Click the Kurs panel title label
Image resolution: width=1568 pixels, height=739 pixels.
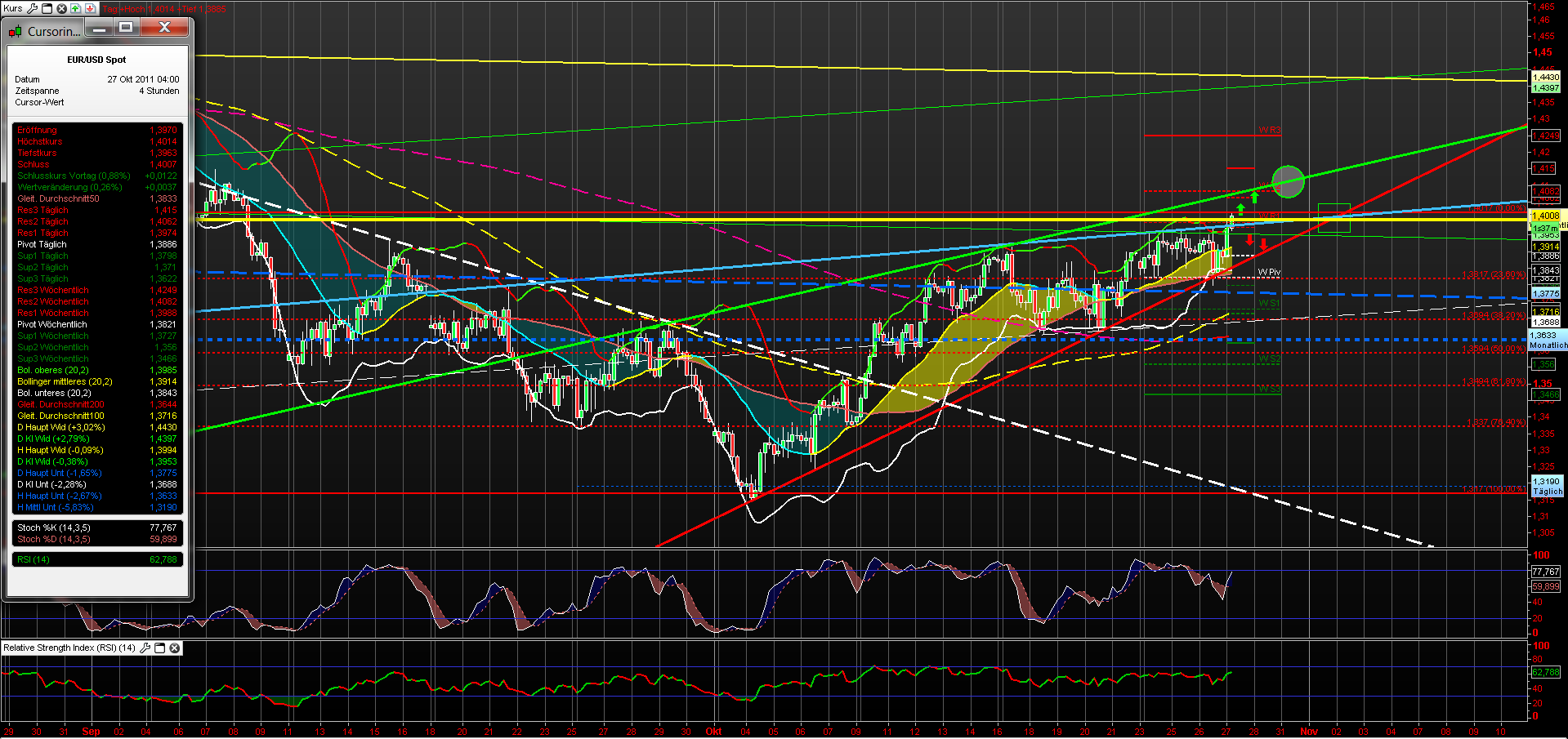point(14,8)
